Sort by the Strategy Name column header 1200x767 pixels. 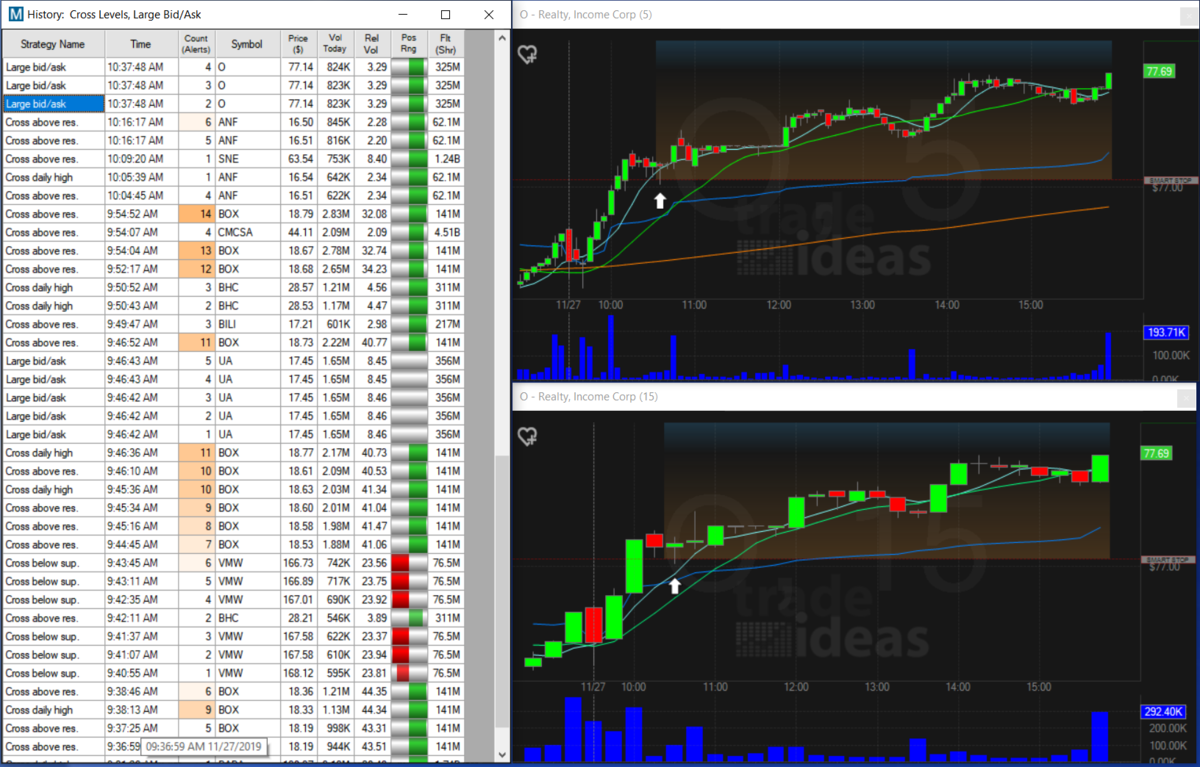[52, 44]
